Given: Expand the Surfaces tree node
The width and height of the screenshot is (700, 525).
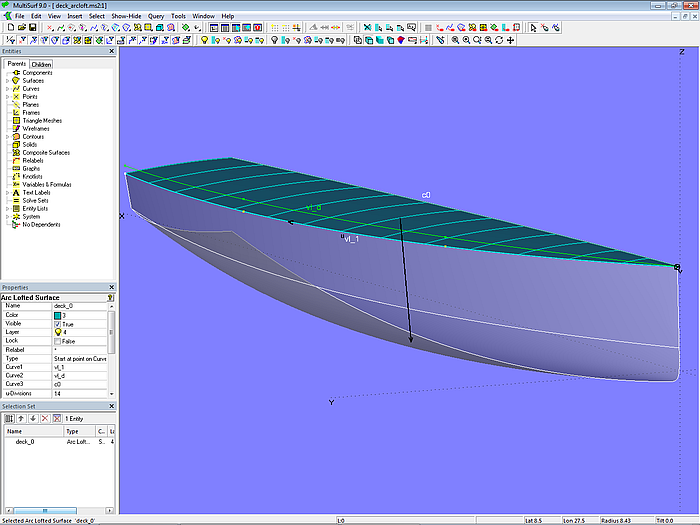Looking at the screenshot, I should pos(8,81).
